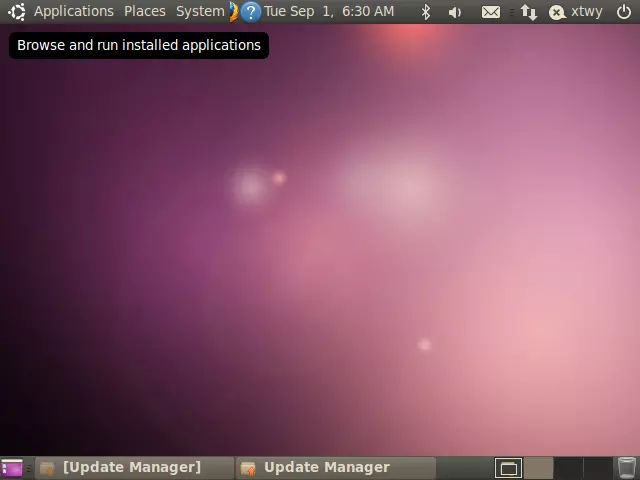Click the clock showing Tue Sep 1
Screen dimensions: 640x480
(x=329, y=11)
